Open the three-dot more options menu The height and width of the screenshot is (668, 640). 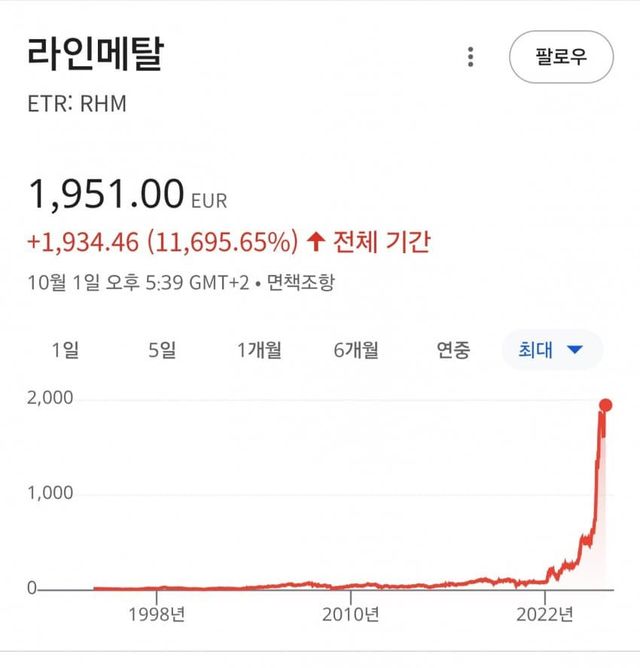click(x=471, y=57)
